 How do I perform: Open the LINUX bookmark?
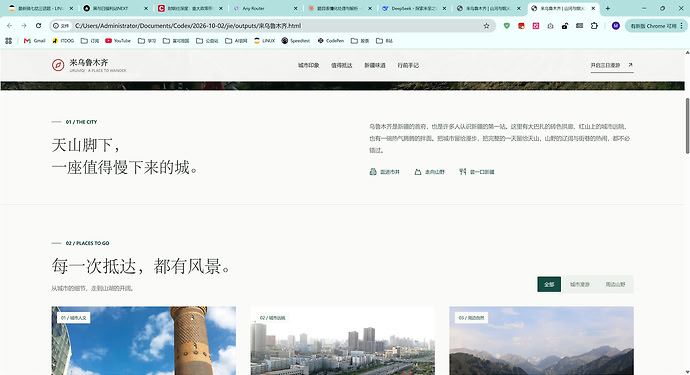264,41
